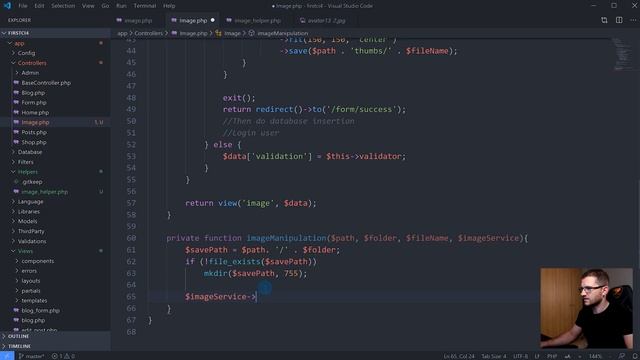Expand the Config folder
Image resolution: width=640 pixels, height=360 pixels.
(x=55, y=53)
